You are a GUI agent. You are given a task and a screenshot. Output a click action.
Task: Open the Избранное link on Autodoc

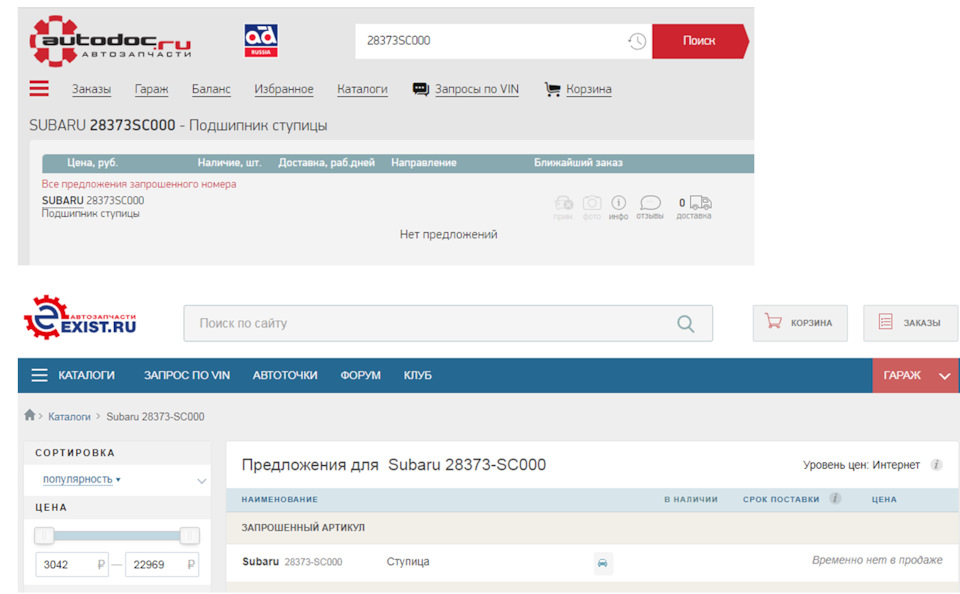tap(283, 88)
